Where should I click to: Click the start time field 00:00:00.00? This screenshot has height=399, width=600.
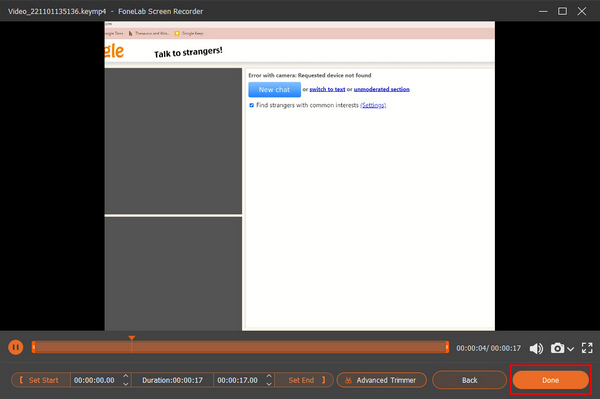click(x=94, y=380)
